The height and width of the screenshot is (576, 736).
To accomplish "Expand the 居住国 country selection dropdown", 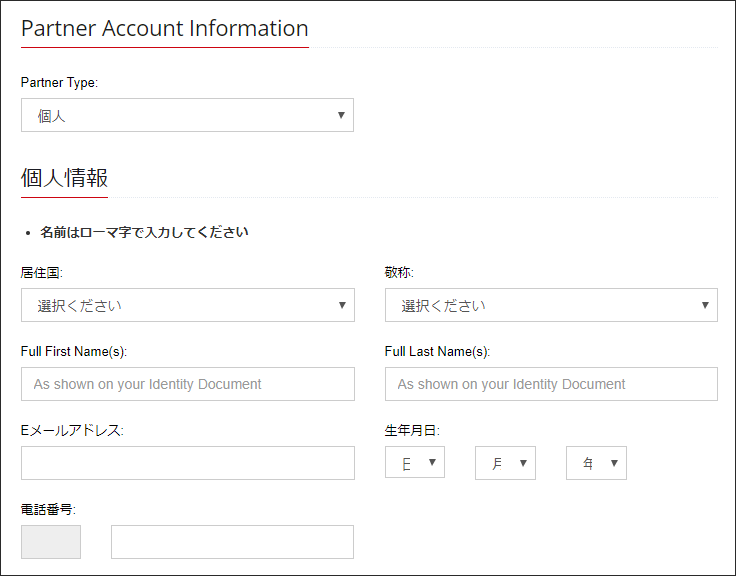I will click(x=187, y=305).
